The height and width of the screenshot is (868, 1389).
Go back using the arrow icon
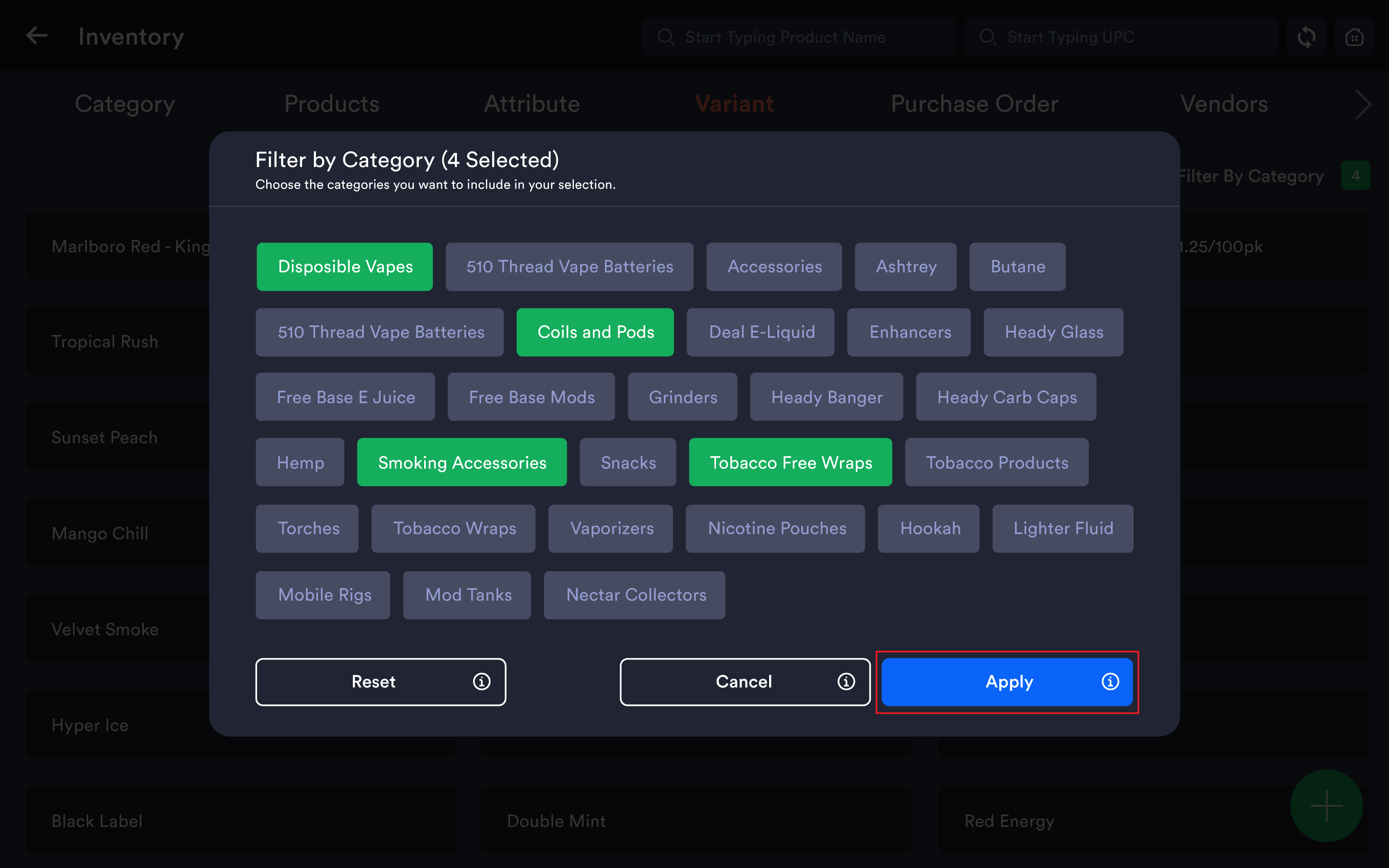37,36
